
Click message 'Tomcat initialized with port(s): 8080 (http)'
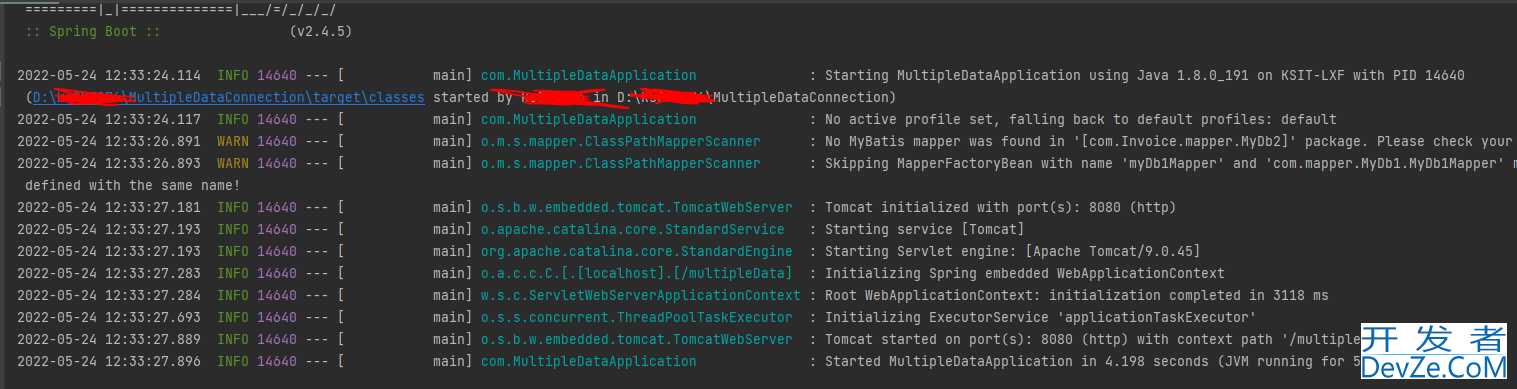[x=1000, y=207]
